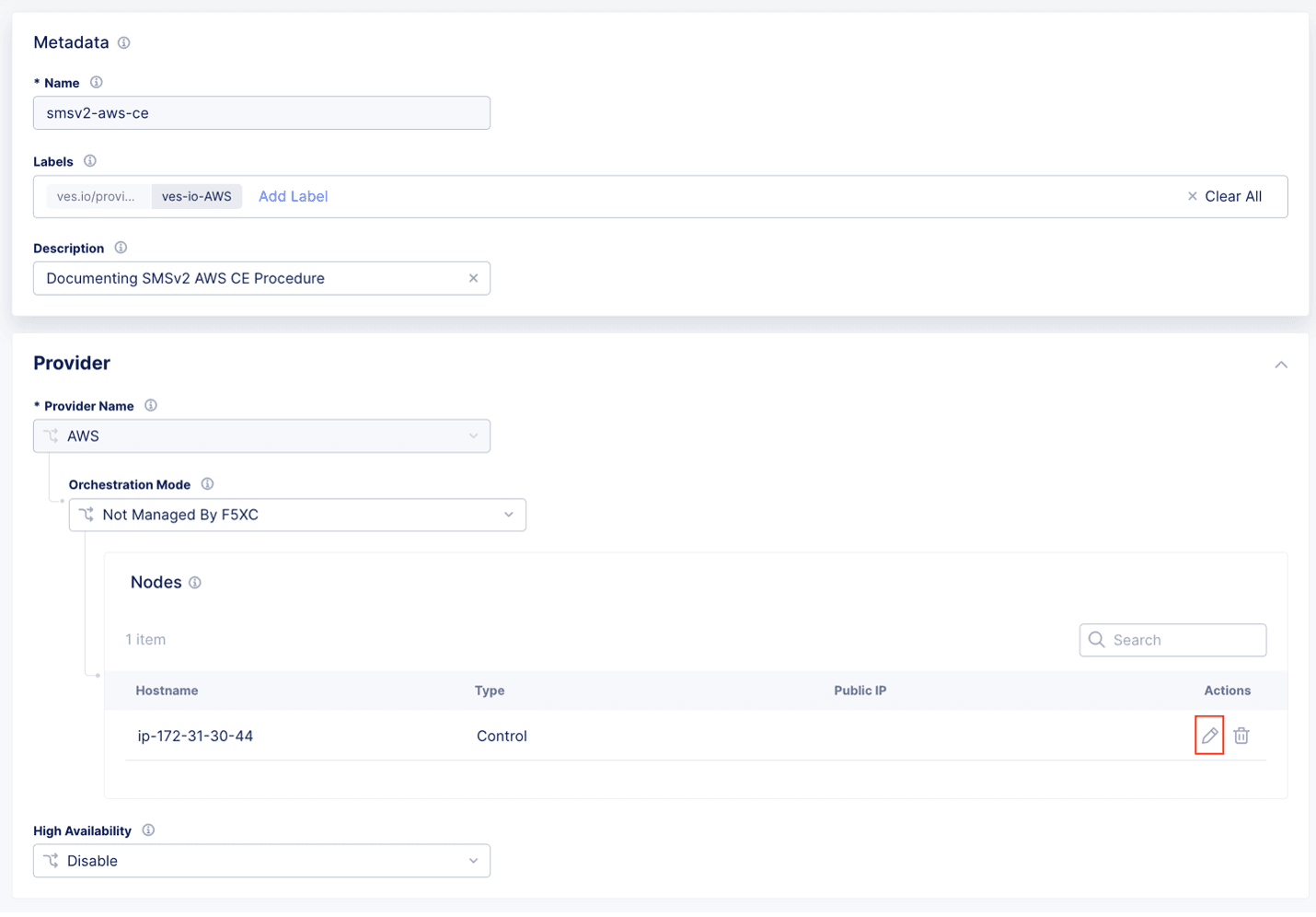The image size is (1316, 917).
Task: Collapse the Provider section chevron
Action: pos(1281,365)
